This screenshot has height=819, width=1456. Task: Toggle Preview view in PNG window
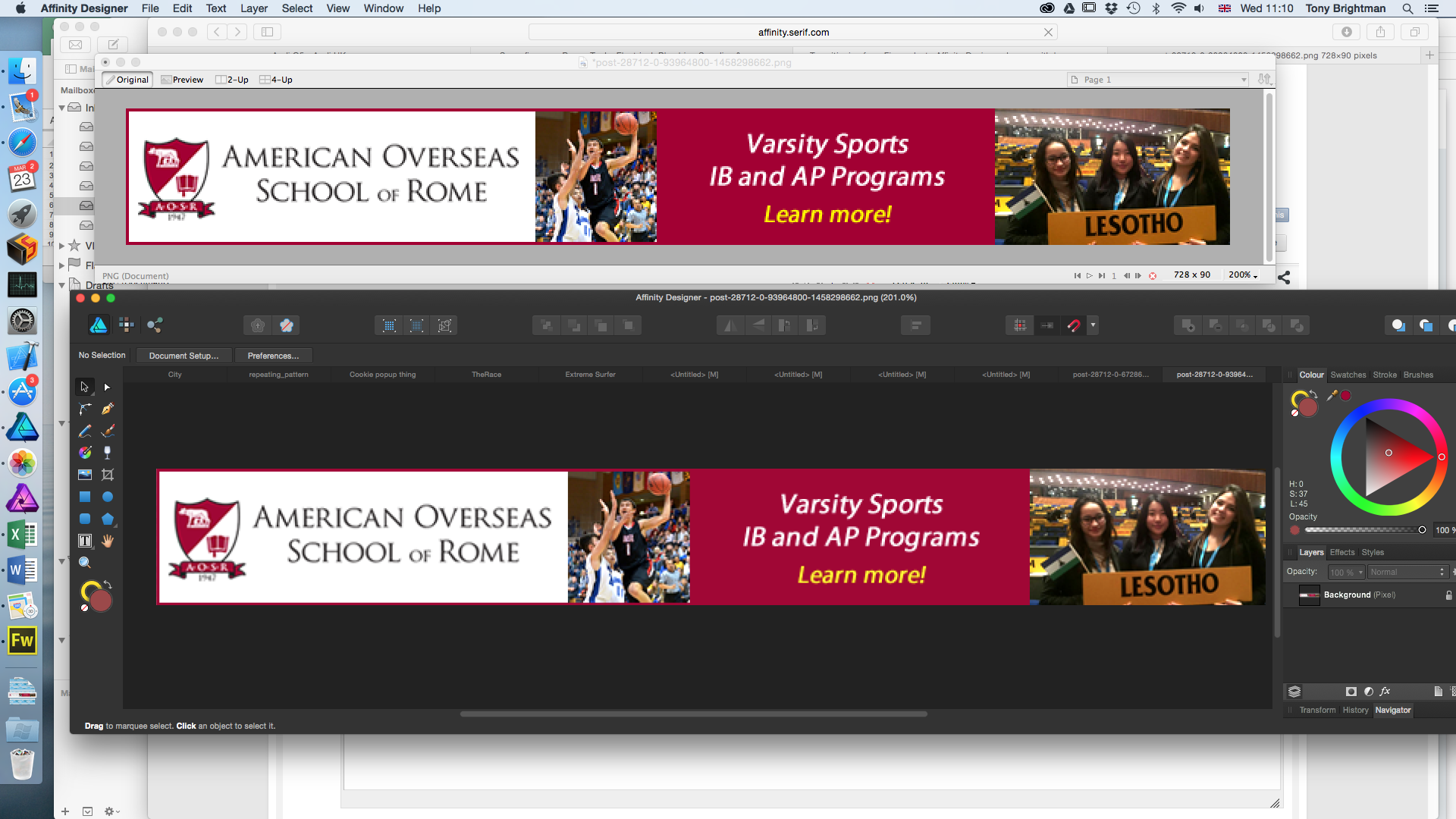click(182, 80)
